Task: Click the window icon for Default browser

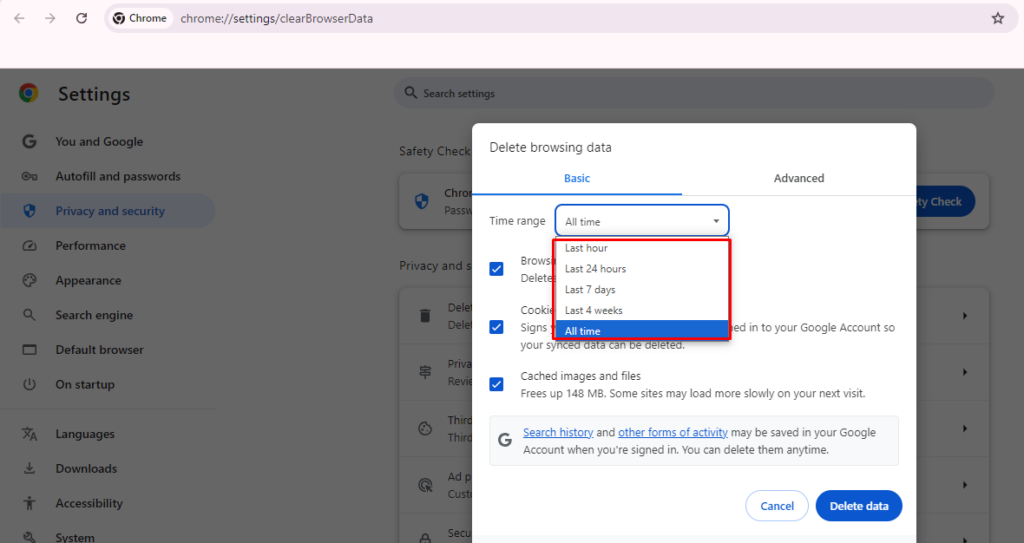Action: pos(29,350)
